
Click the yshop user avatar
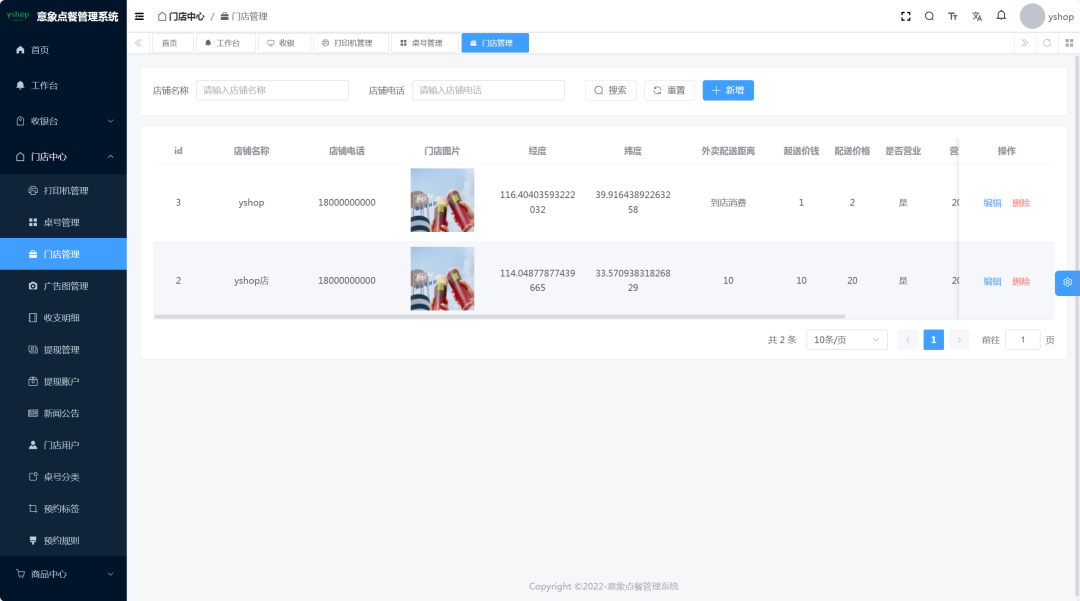tap(1032, 16)
